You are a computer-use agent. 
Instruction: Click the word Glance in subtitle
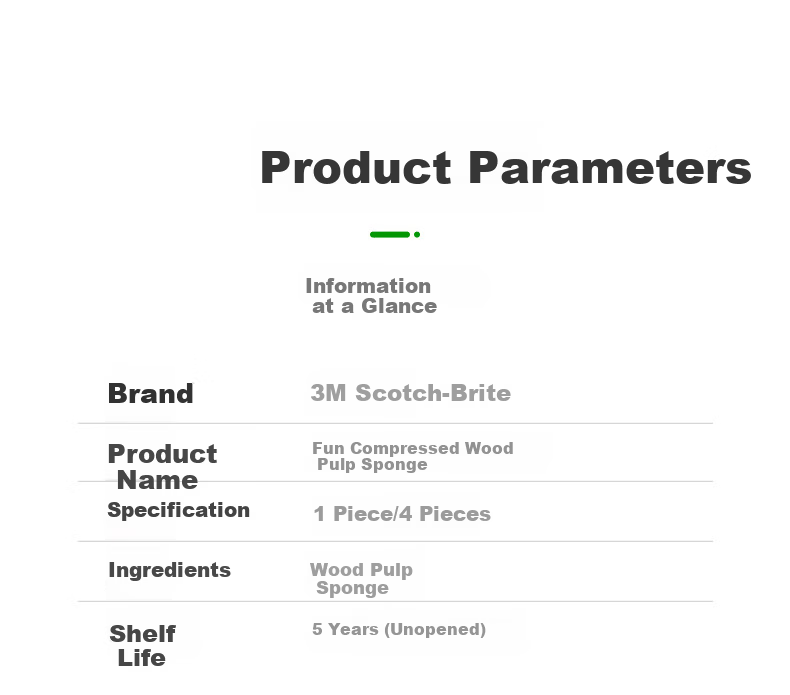tap(399, 306)
